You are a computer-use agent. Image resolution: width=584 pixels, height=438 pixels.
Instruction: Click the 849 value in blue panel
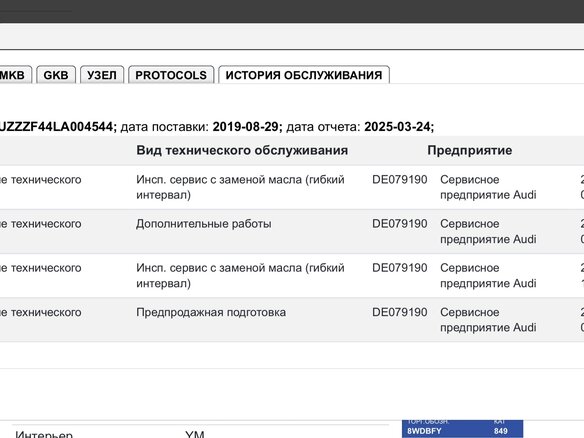(501, 431)
